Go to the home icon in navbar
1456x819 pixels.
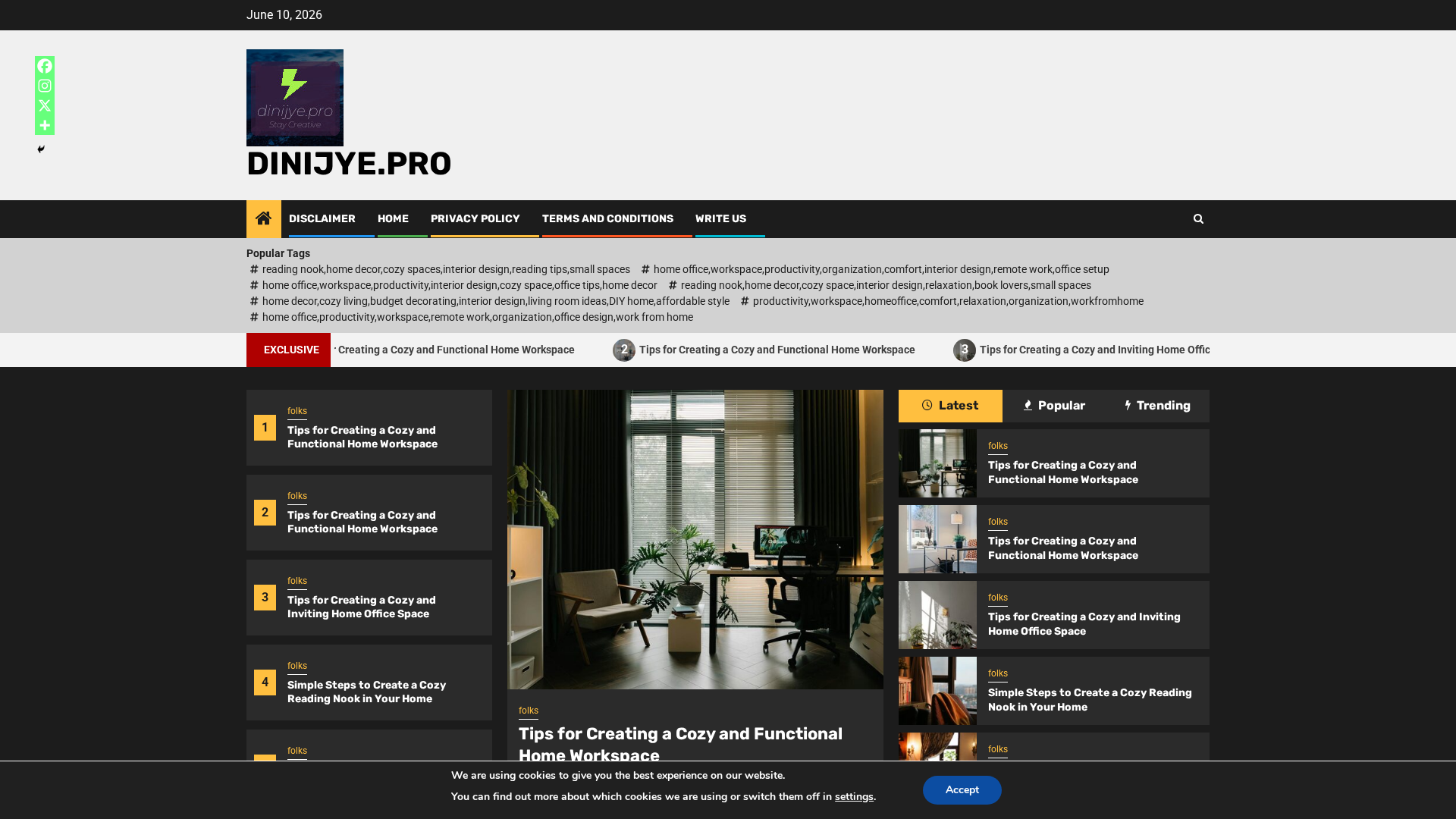[264, 219]
